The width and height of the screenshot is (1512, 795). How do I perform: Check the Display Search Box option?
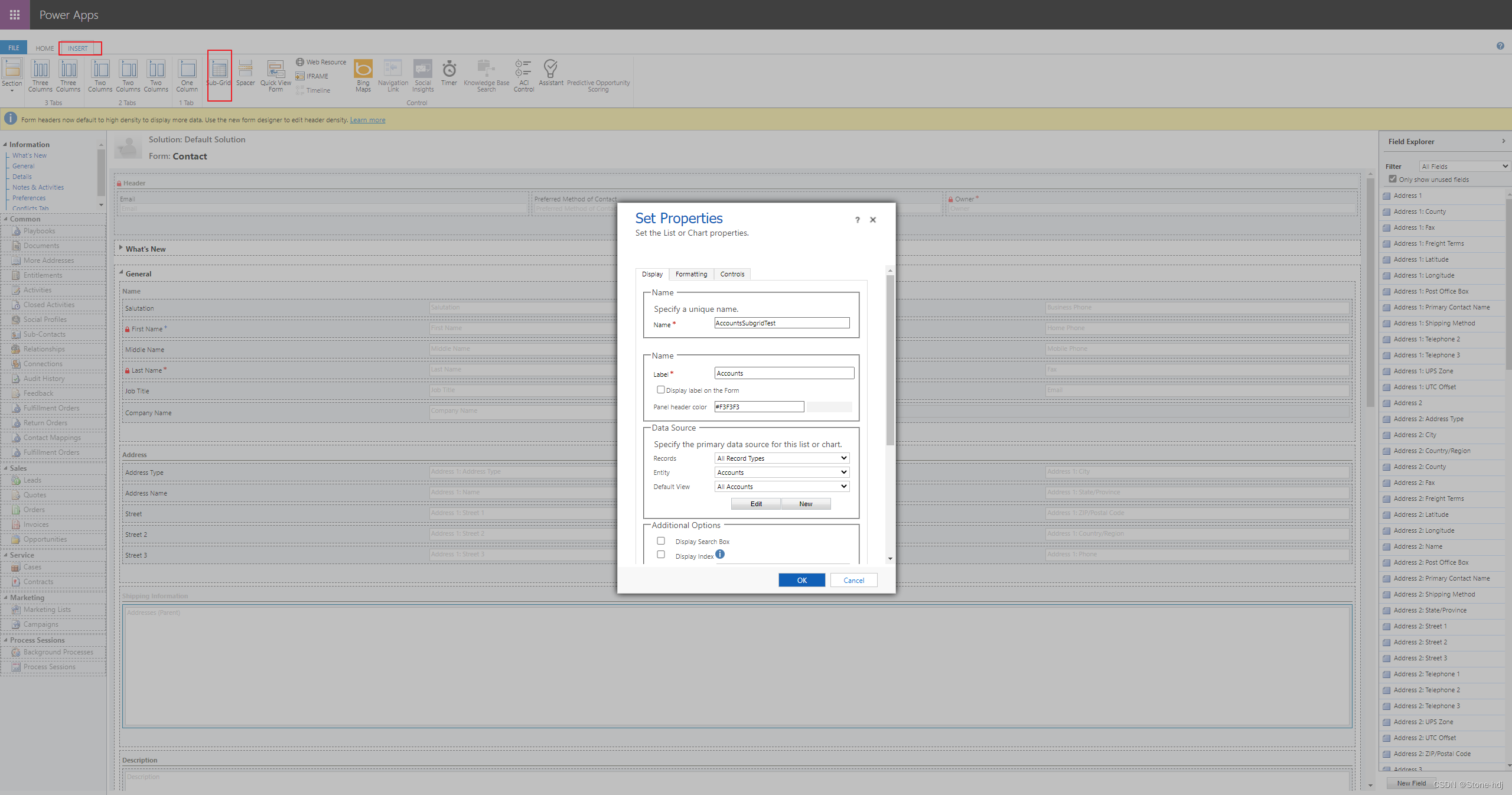pyautogui.click(x=661, y=541)
